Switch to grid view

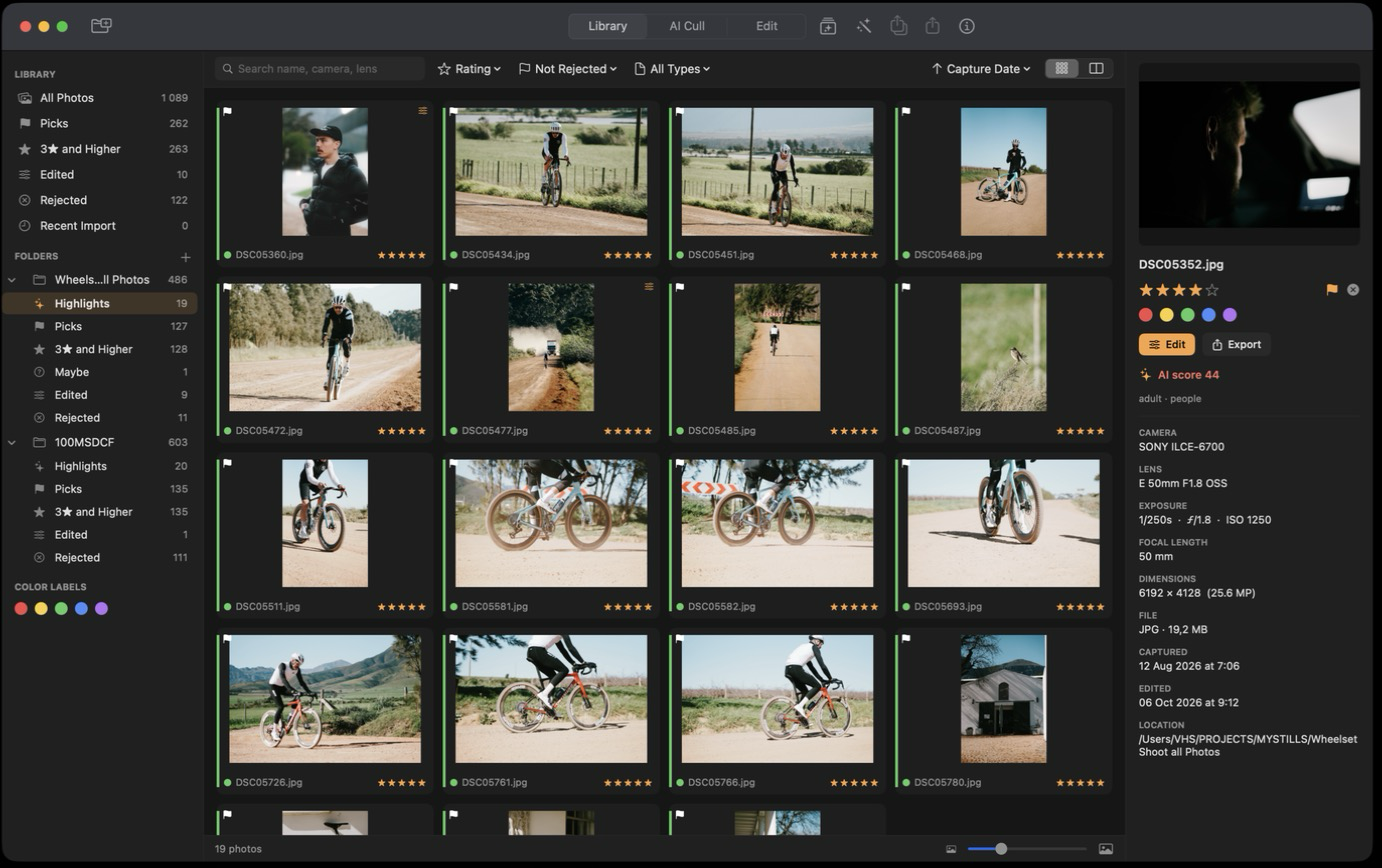pyautogui.click(x=1062, y=68)
